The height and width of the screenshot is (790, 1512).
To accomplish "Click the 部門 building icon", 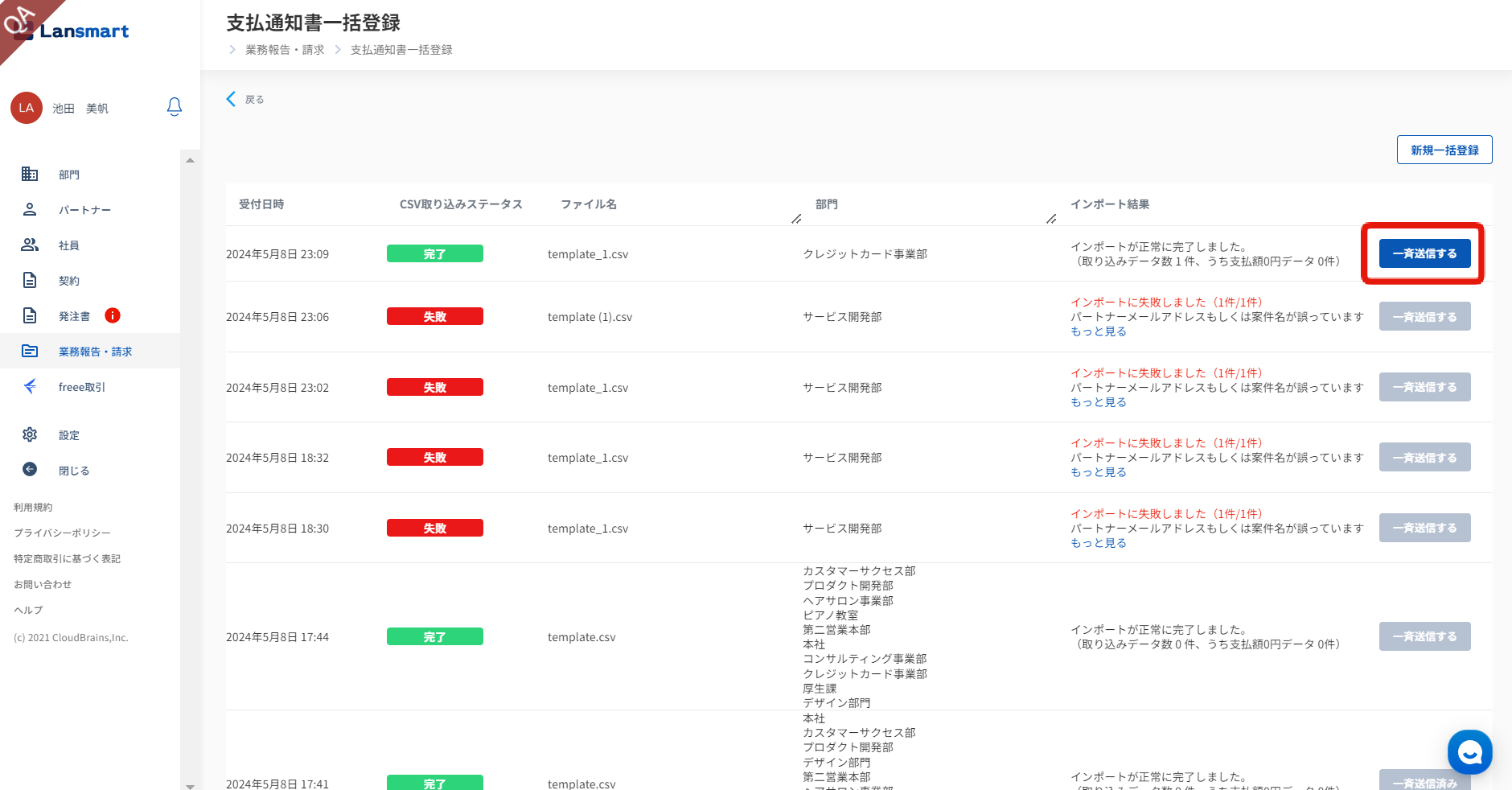I will click(30, 174).
